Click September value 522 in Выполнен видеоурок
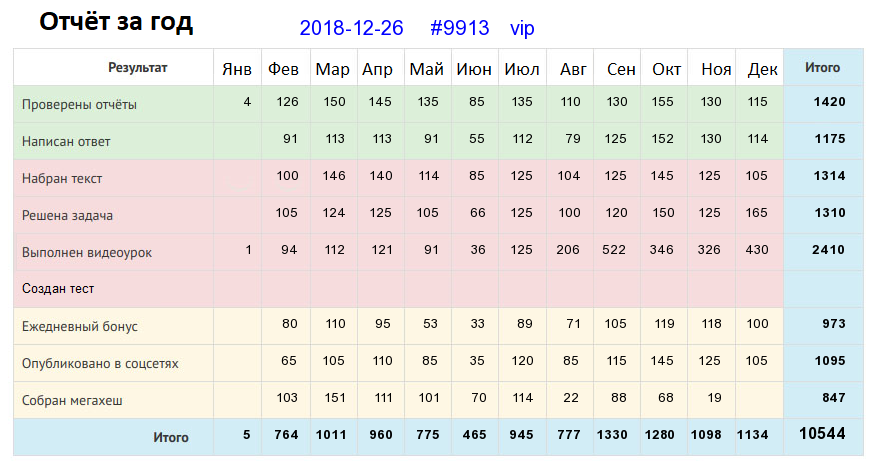 coord(614,250)
